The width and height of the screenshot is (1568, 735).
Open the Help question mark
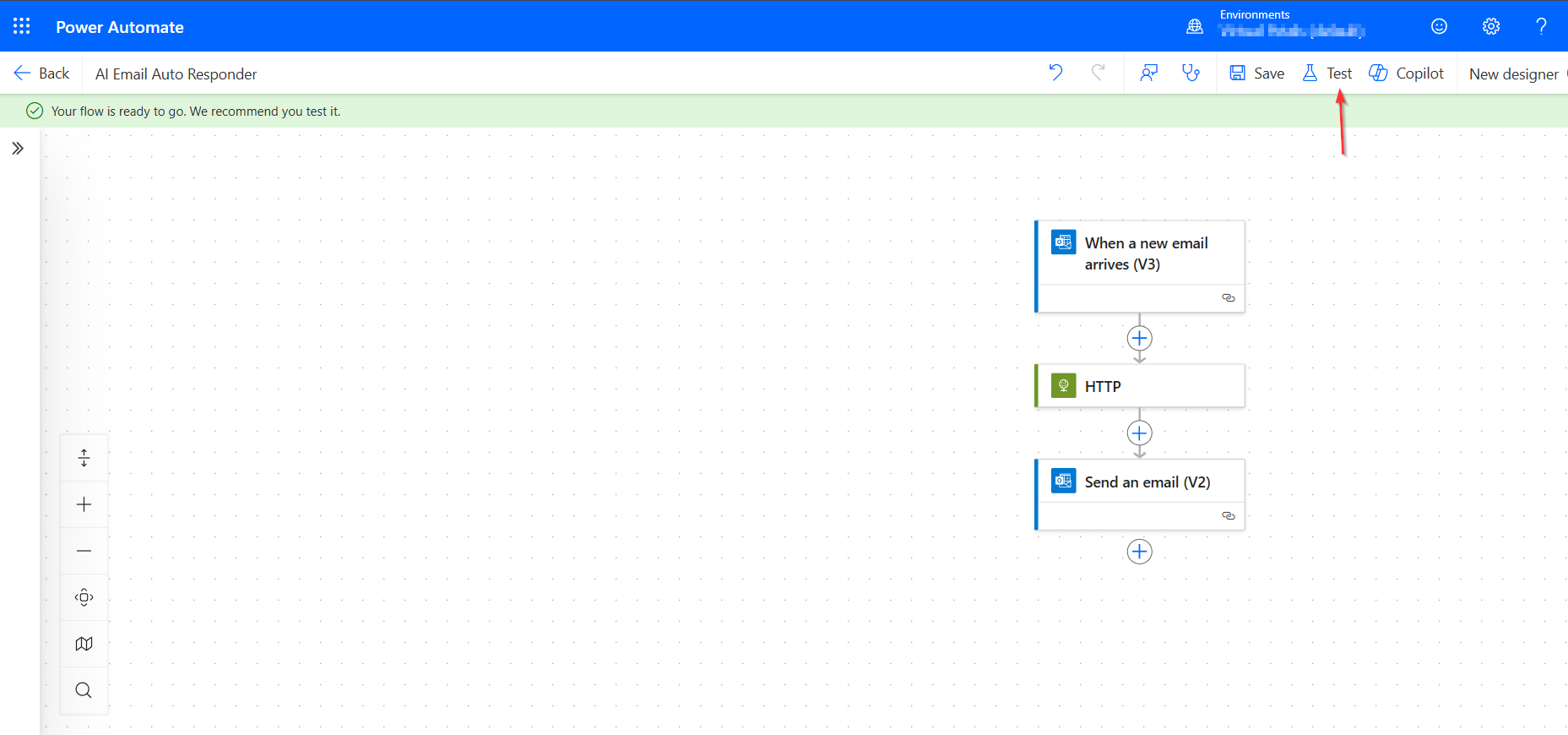click(1541, 26)
